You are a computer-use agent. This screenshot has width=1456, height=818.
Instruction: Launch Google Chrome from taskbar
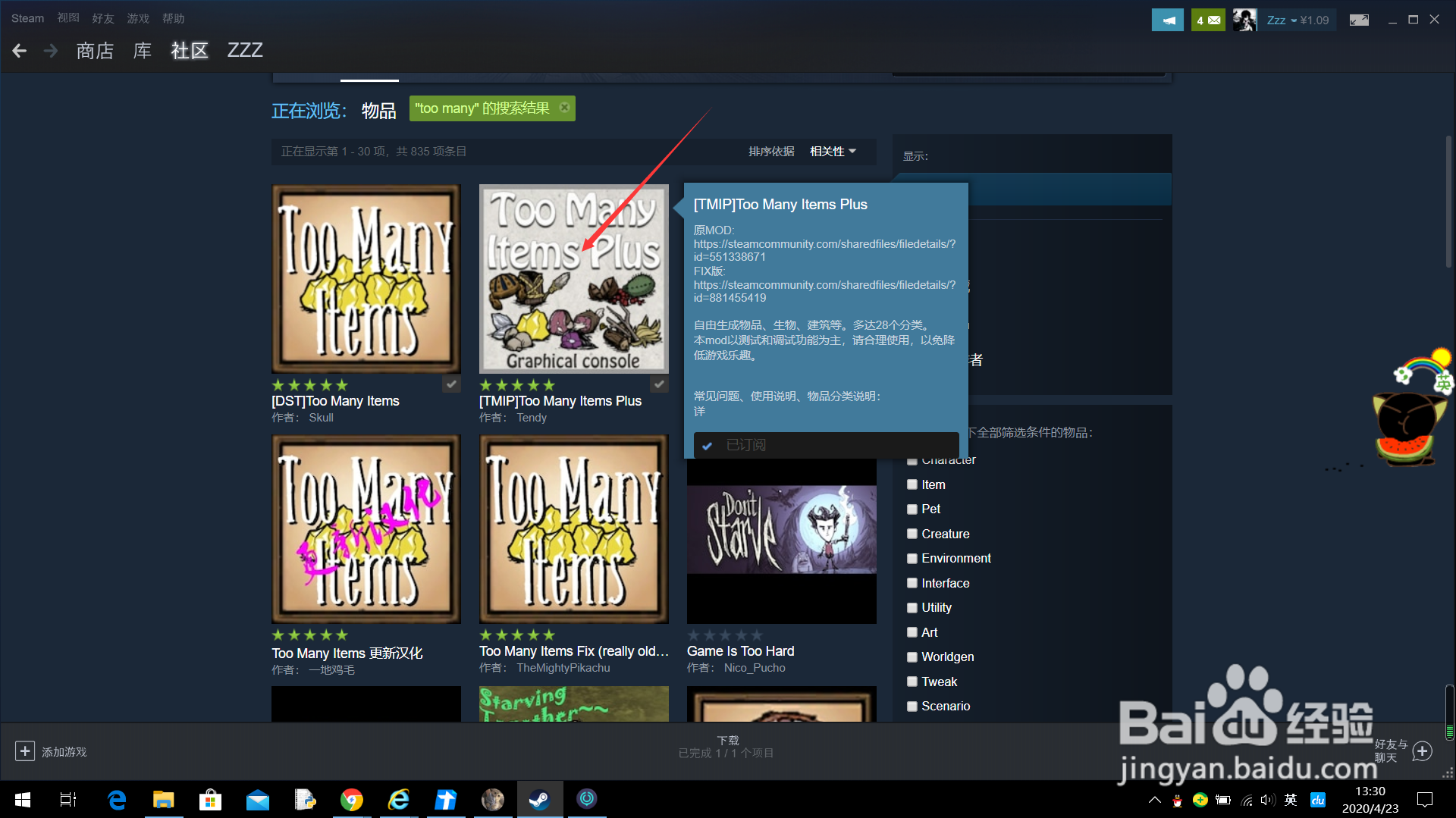[x=352, y=800]
